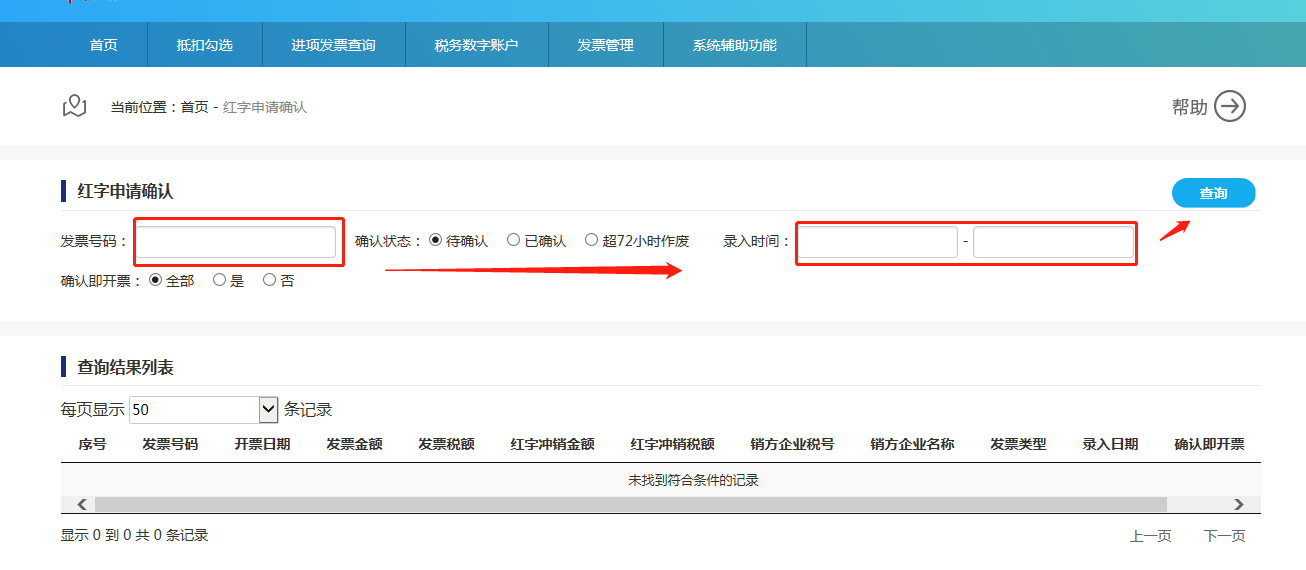Select 已确认 confirmation status radio
This screenshot has width=1306, height=570.
(x=513, y=241)
